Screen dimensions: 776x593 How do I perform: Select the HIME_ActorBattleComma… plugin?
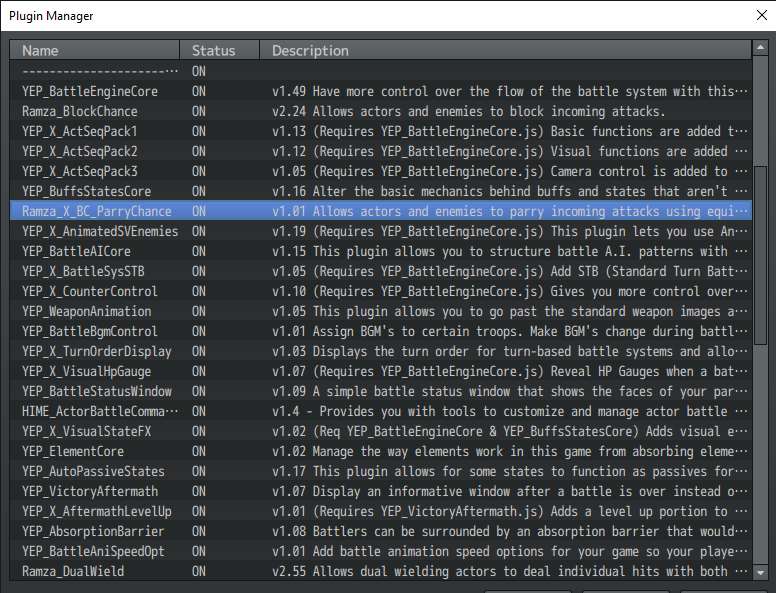pos(381,411)
